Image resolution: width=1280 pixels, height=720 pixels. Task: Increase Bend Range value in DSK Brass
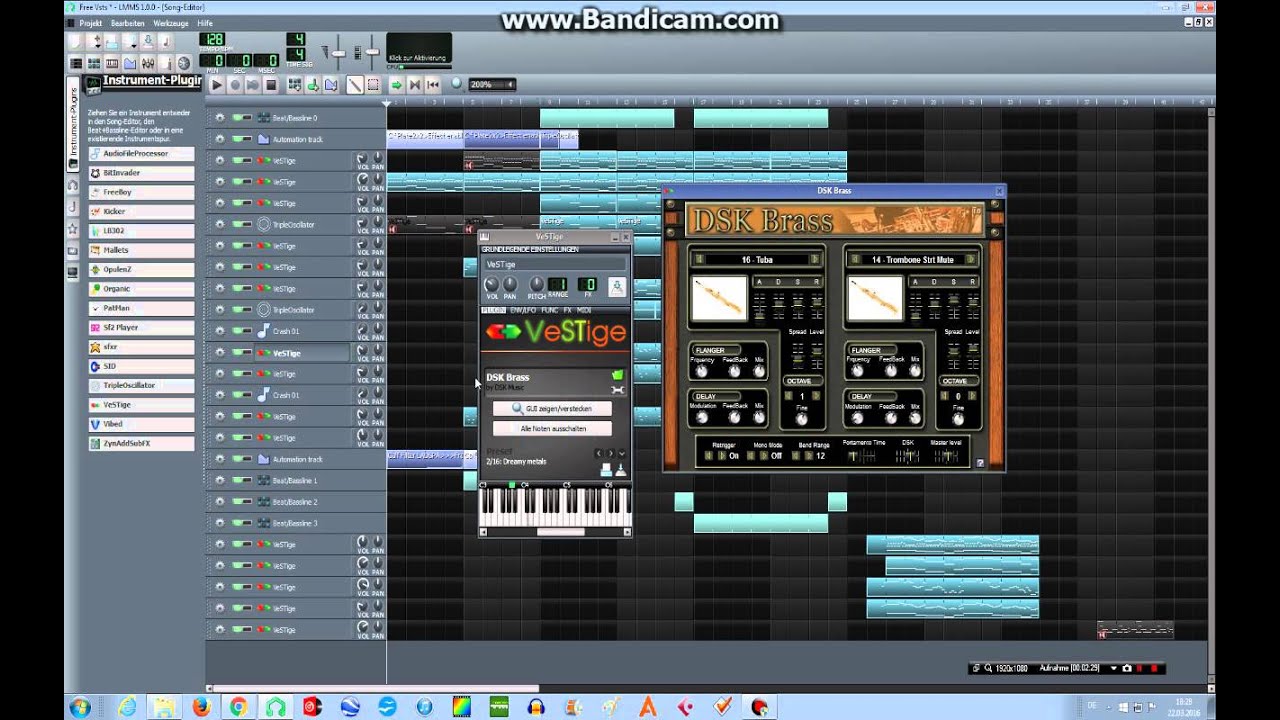point(809,456)
